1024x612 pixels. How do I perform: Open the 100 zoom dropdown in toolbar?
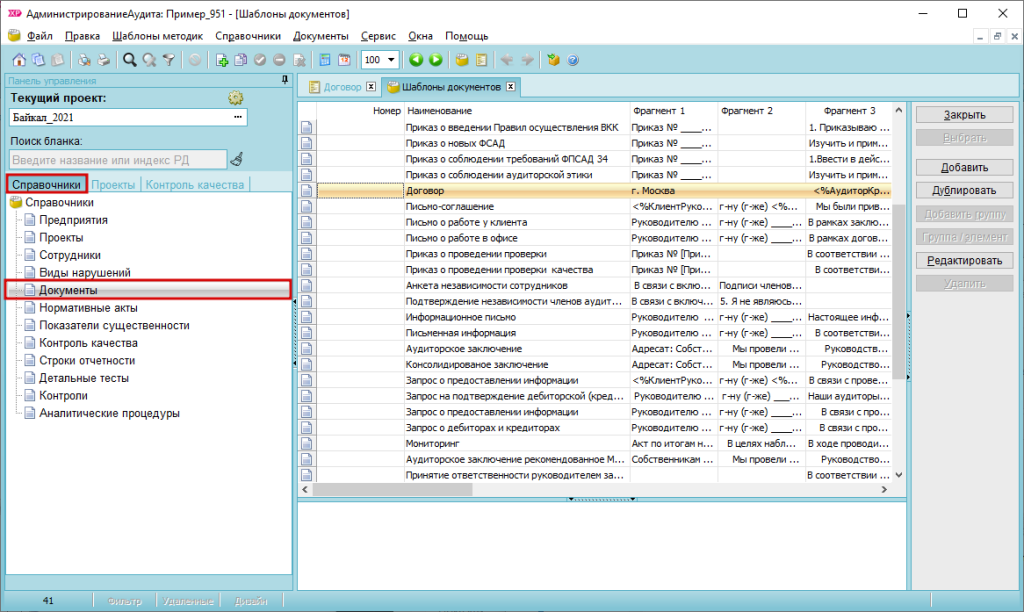391,60
